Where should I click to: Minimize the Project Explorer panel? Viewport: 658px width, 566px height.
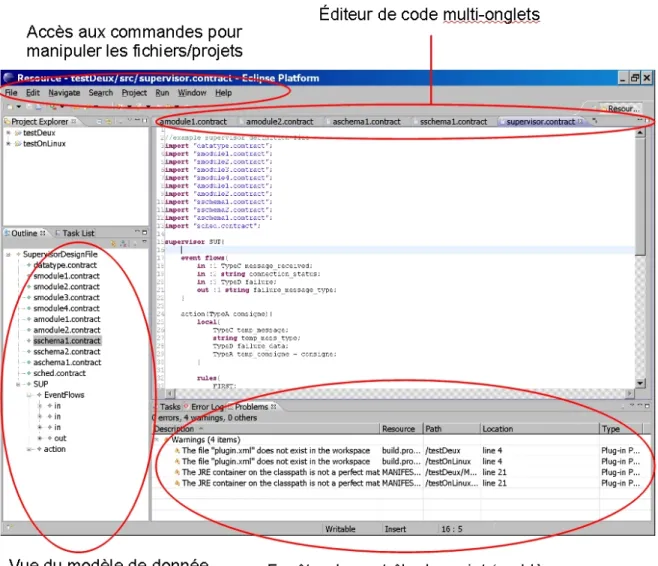pyautogui.click(x=137, y=120)
